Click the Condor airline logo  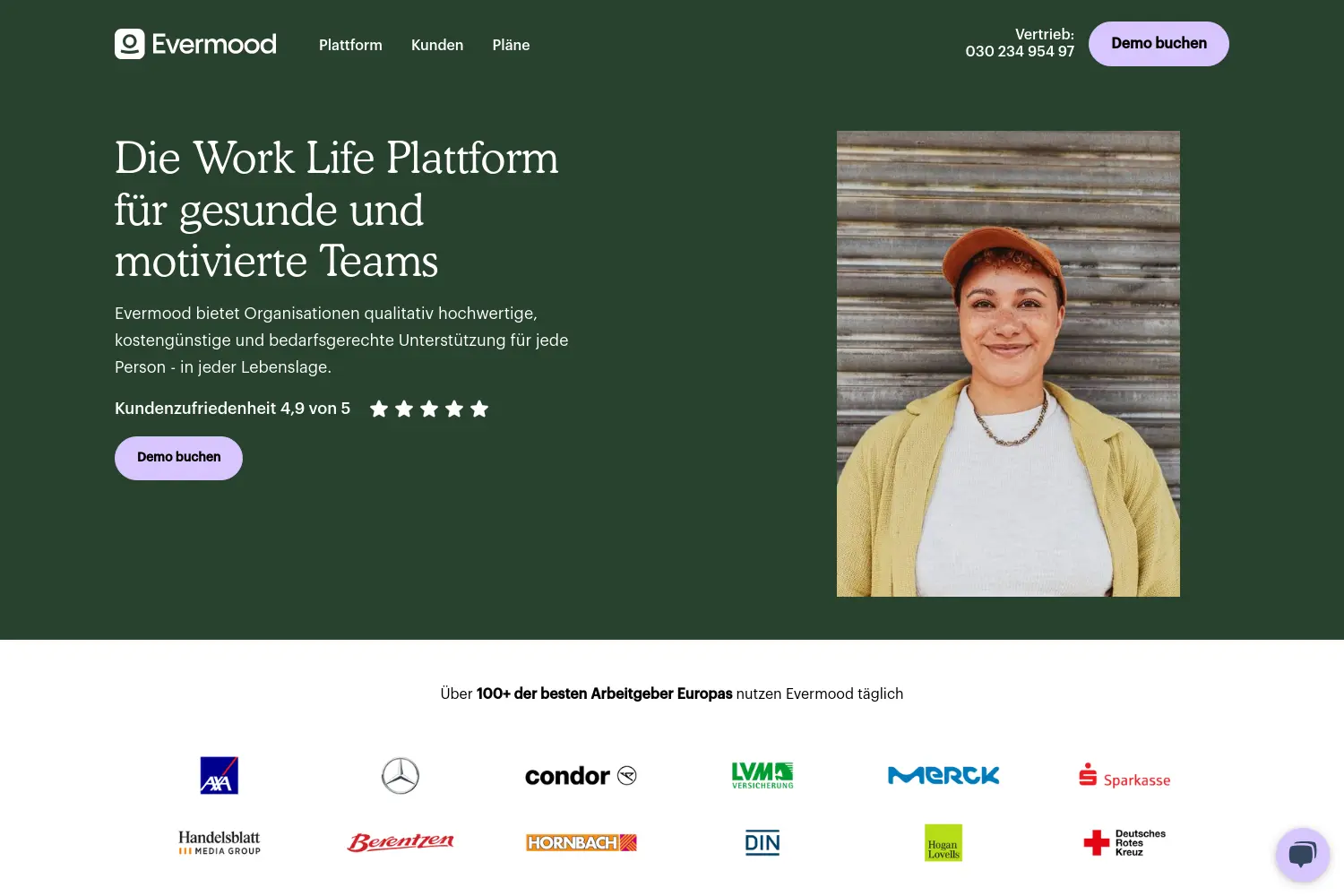581,776
